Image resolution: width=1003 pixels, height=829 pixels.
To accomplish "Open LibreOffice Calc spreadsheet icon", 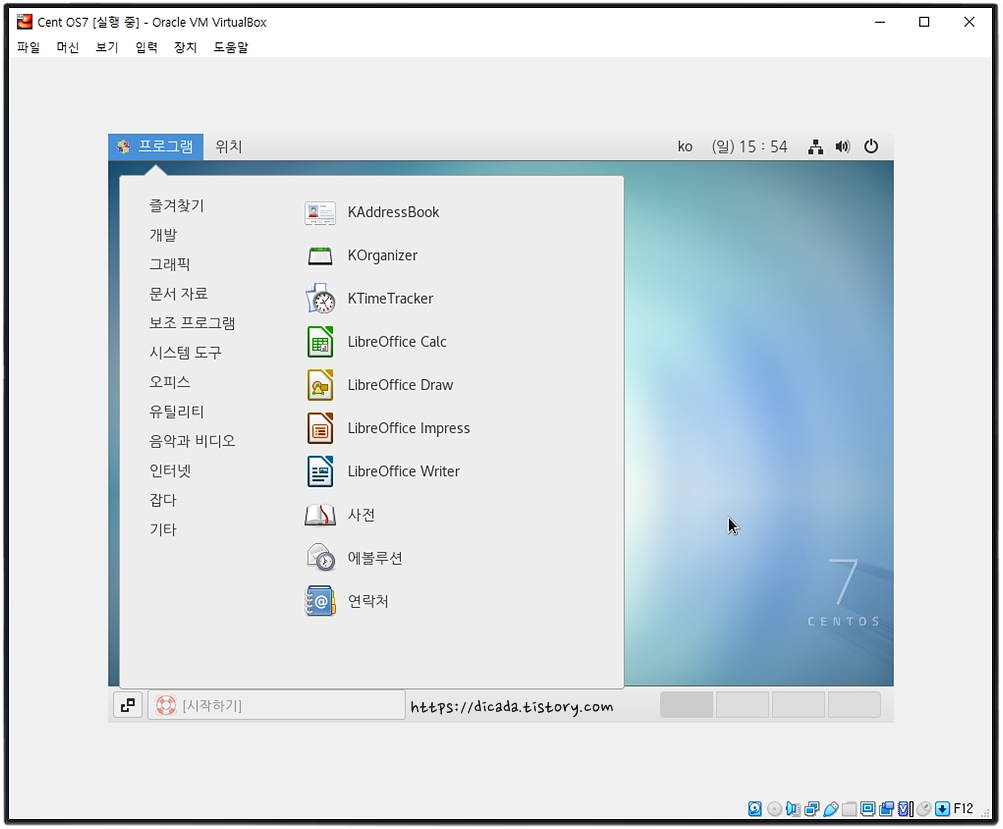I will [320, 342].
